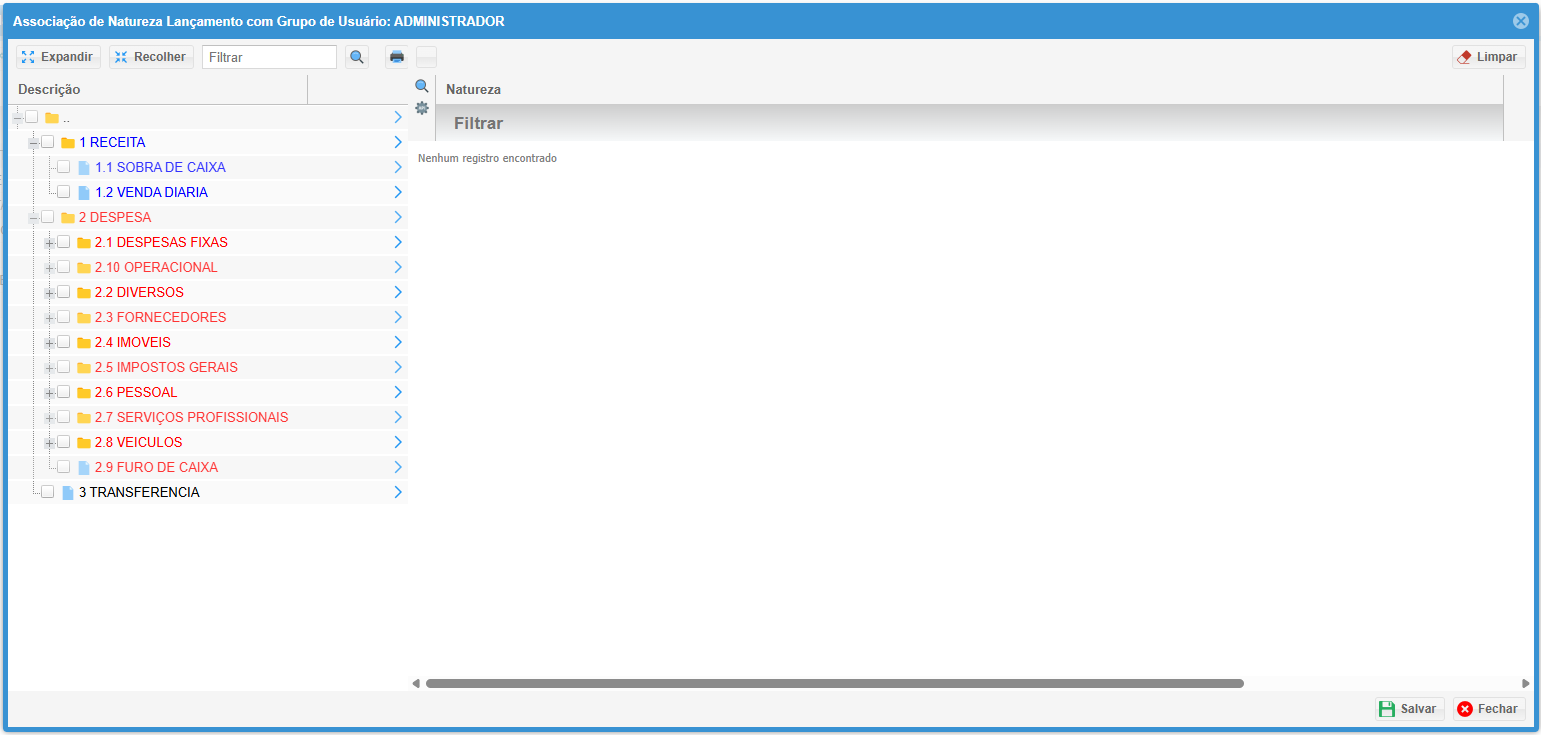Select the 2.3 FORNECEDORES tree item

point(160,317)
